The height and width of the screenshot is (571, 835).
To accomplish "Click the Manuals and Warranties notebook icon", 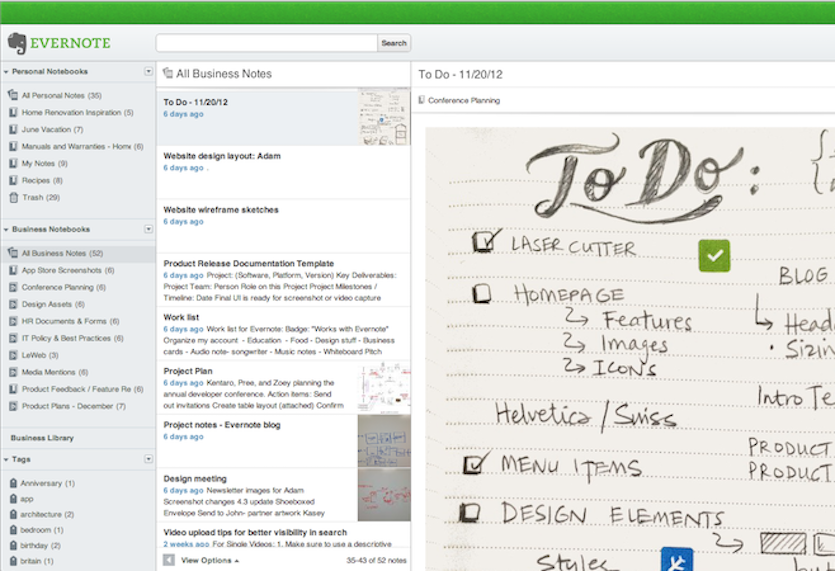I will [13, 146].
